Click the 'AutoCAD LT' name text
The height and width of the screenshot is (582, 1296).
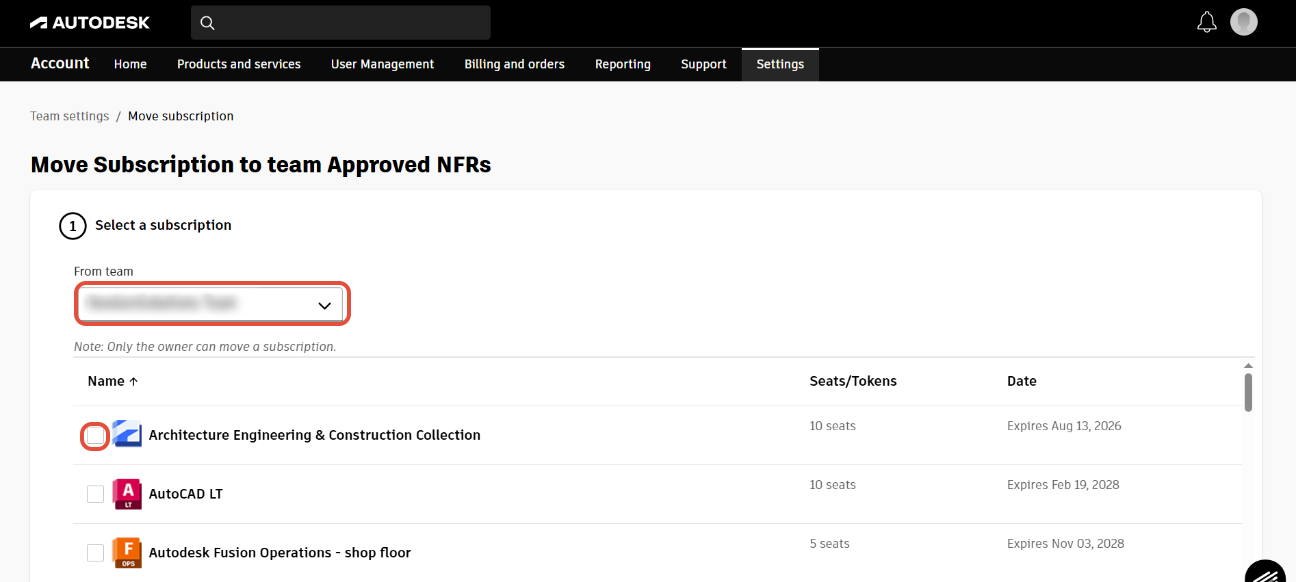[186, 494]
